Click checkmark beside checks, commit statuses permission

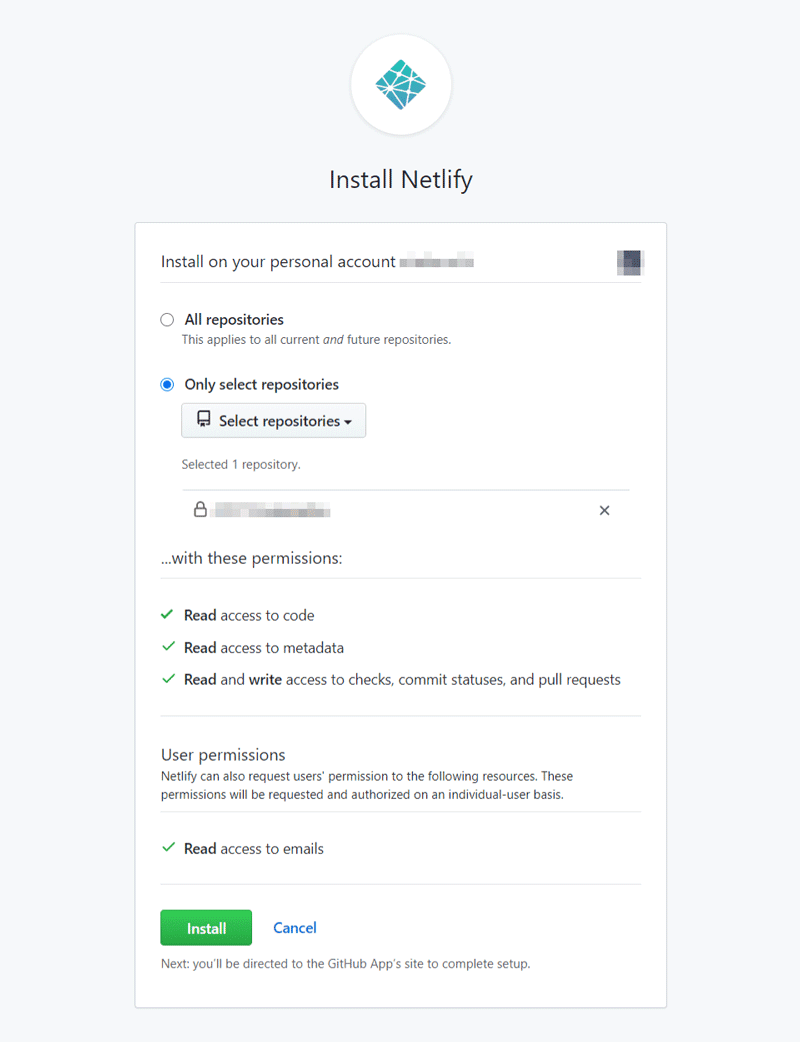coord(168,678)
